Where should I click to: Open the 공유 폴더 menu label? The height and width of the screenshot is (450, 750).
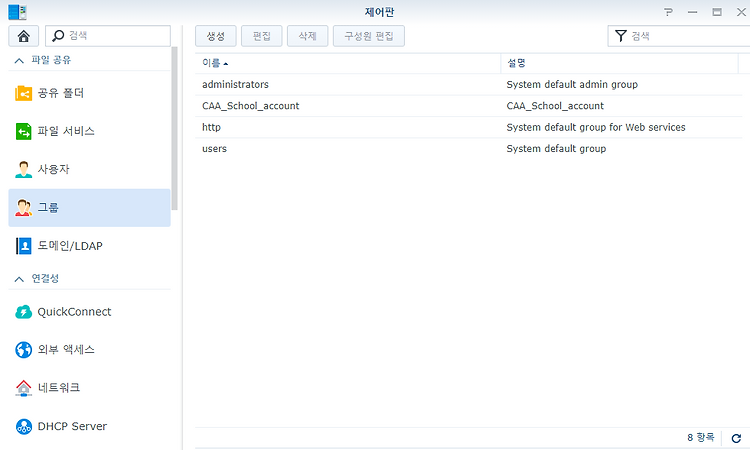(x=61, y=93)
